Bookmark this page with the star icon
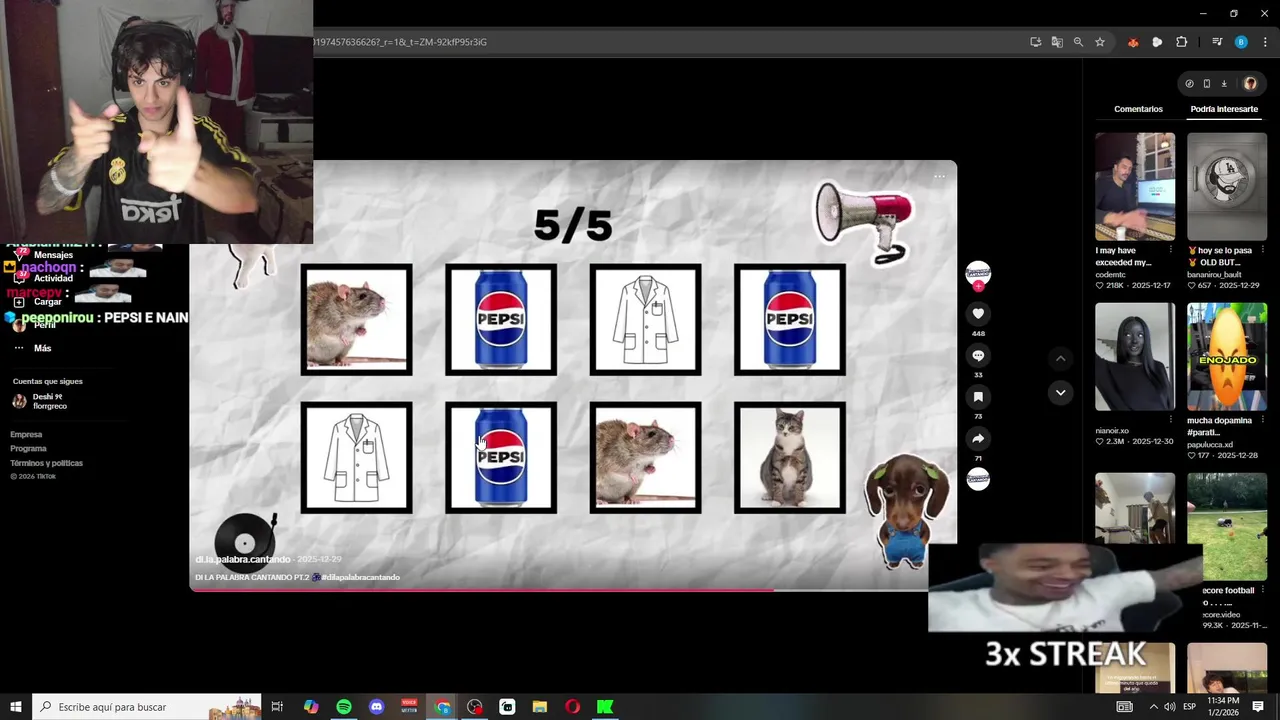Screen dimensions: 1280x720 [x=1100, y=42]
